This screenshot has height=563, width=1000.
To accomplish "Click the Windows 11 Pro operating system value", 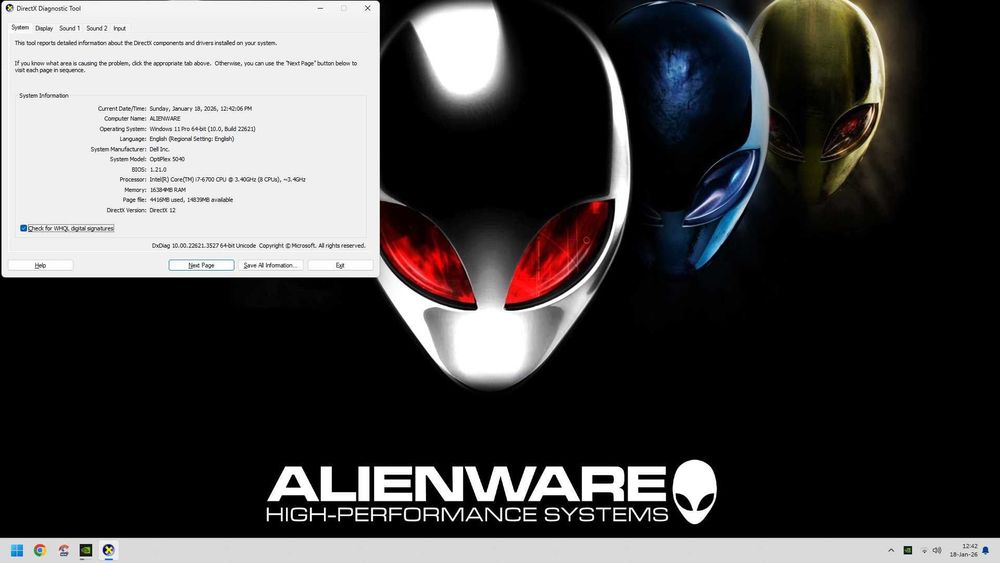I will 203,129.
